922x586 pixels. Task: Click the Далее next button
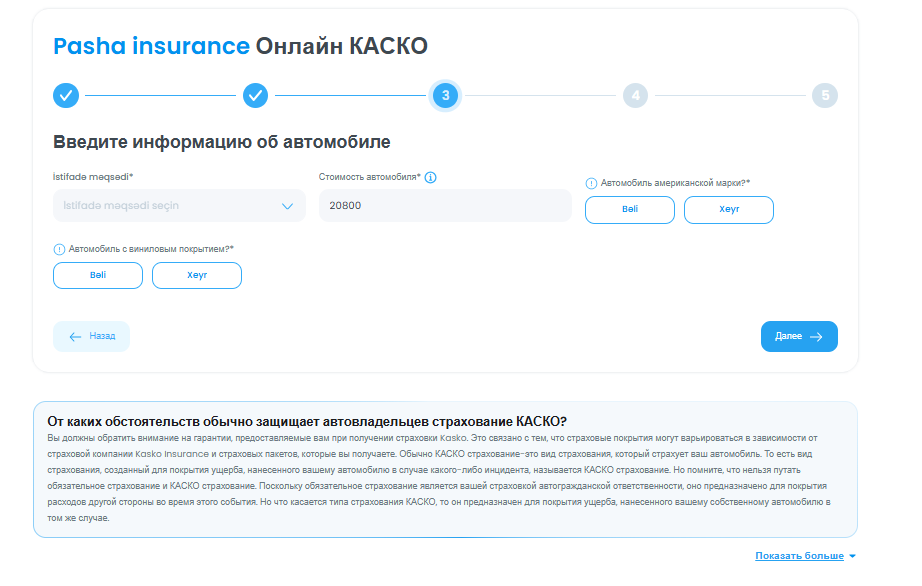coord(799,337)
